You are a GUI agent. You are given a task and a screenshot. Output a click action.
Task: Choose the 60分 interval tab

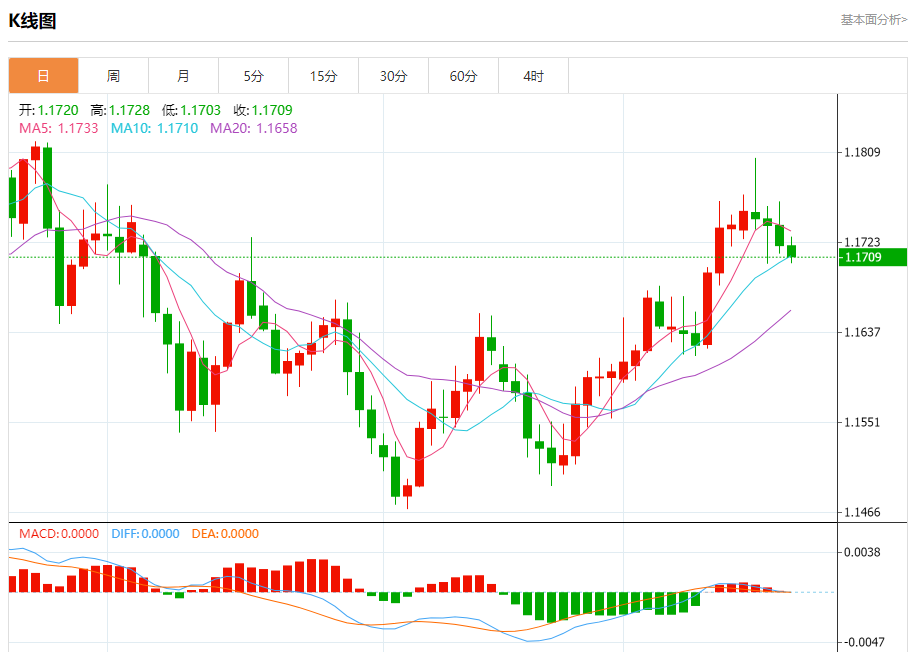click(463, 76)
